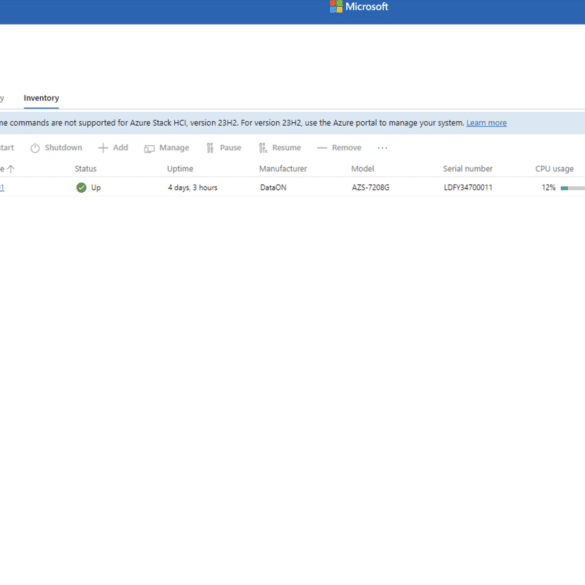
Task: Click the 'LDFY34700011' serial number cell
Action: [468, 188]
